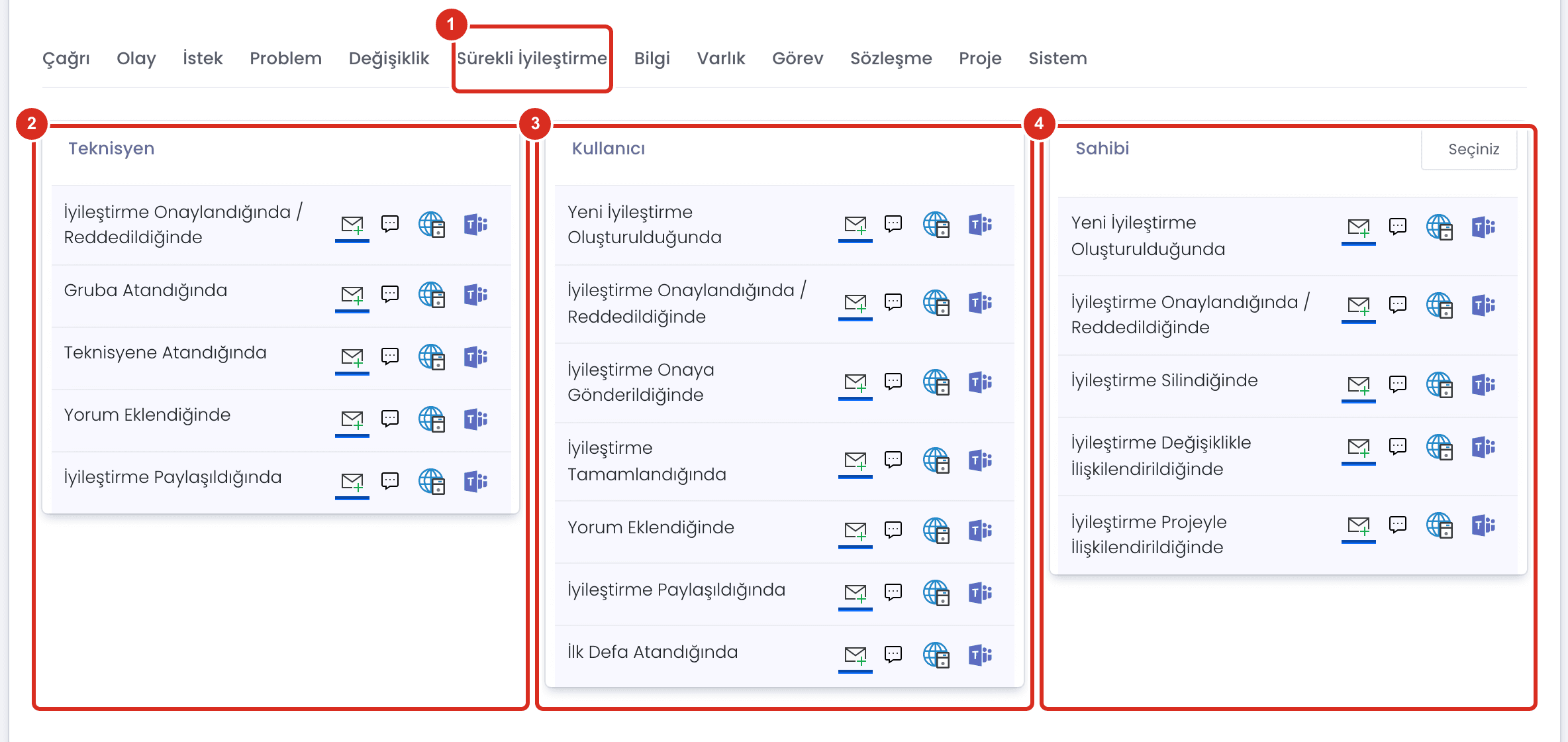Click Teams icon for Sahibi Yeni İyileştirme Oluşturulduğunda
The height and width of the screenshot is (742, 1568).
point(1483,227)
